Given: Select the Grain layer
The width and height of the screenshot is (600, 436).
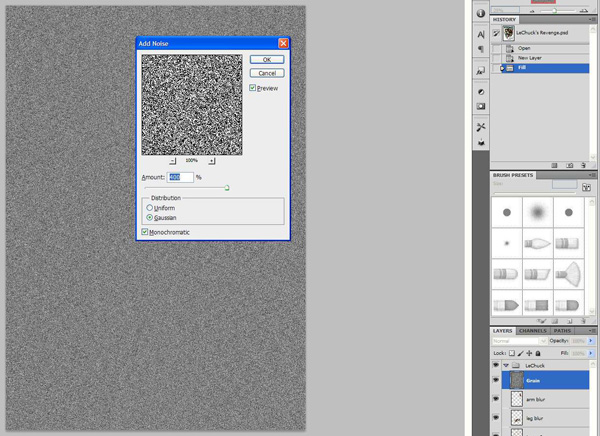Looking at the screenshot, I should pyautogui.click(x=545, y=380).
